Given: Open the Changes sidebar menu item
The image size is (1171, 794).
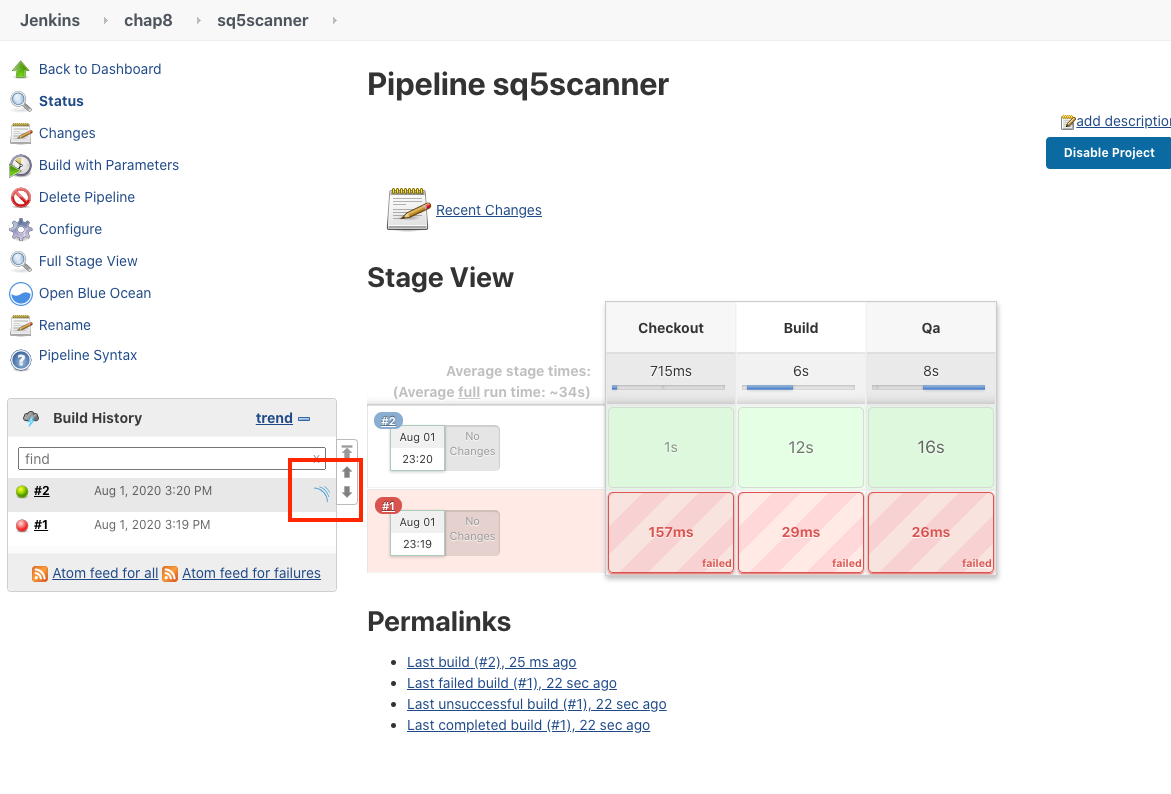Looking at the screenshot, I should click(x=67, y=133).
